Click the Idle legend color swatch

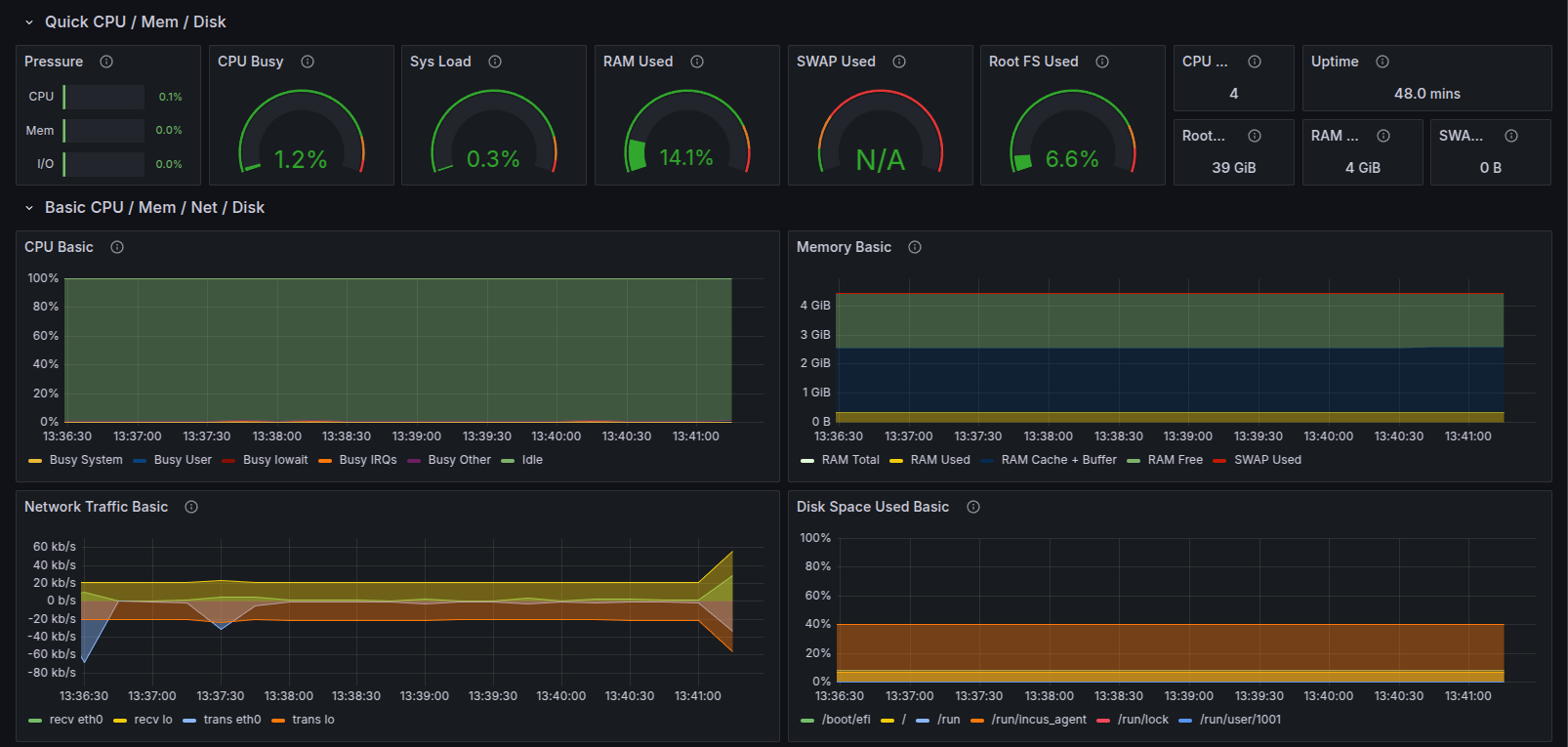click(508, 461)
